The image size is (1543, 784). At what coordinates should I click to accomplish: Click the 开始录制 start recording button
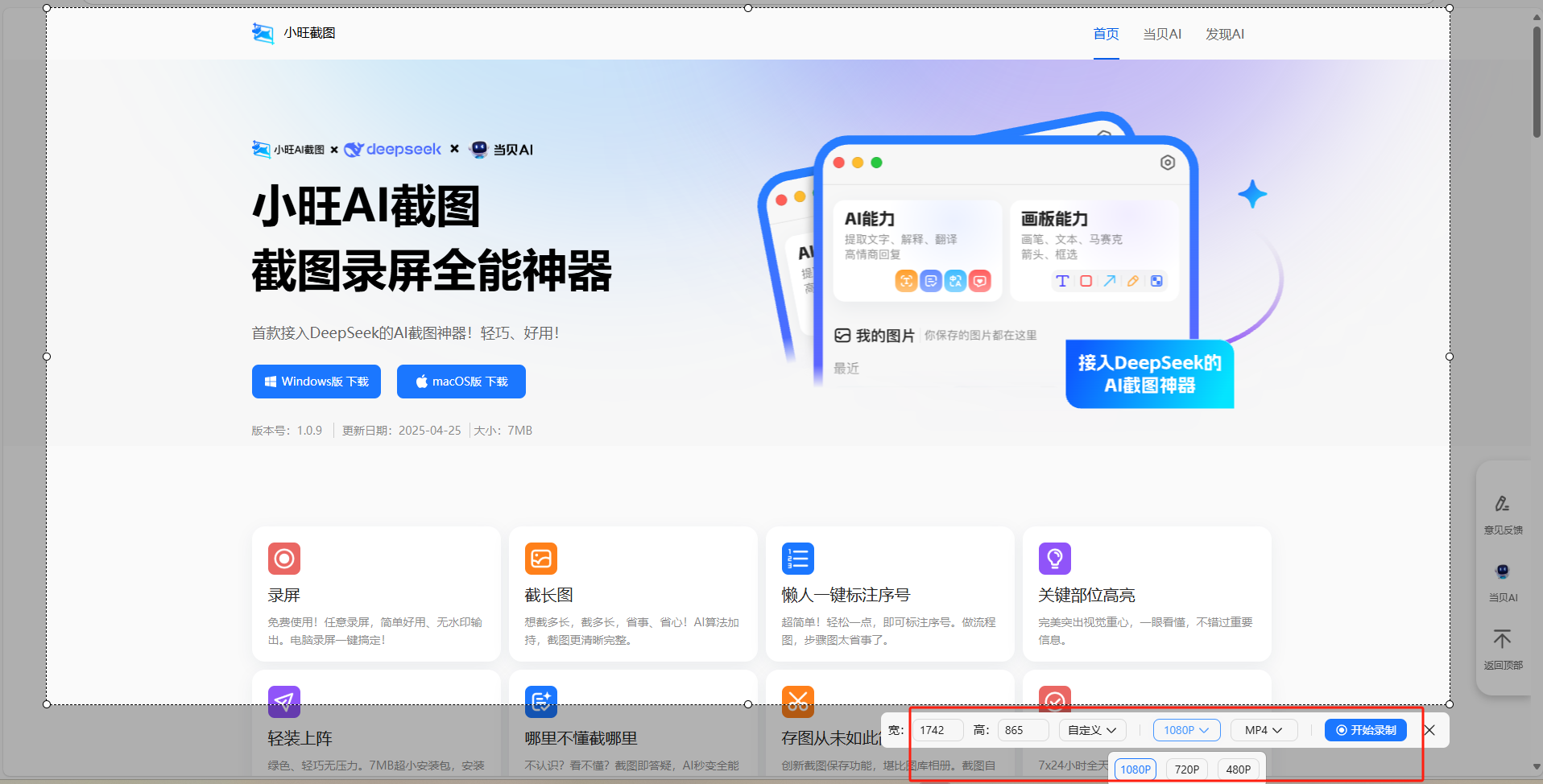[x=1366, y=730]
